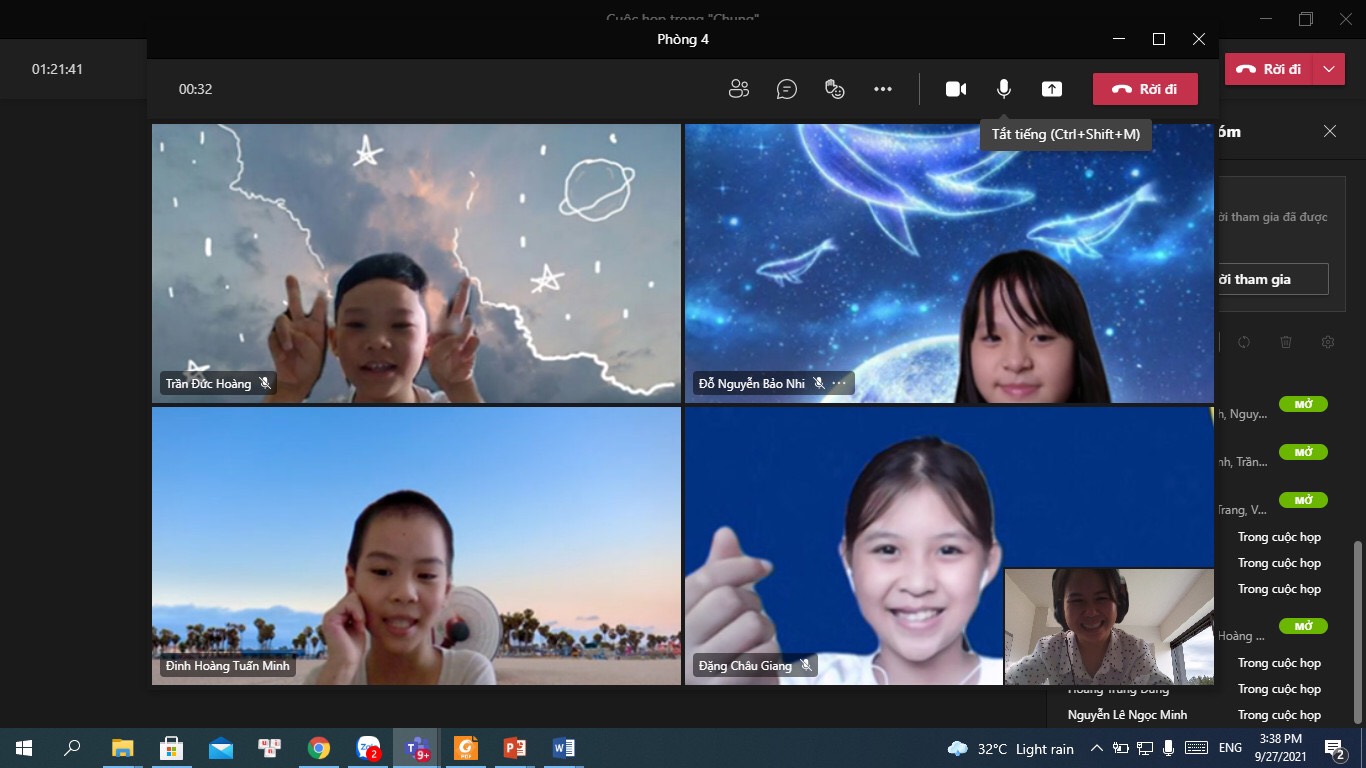Click the trash icon to delete rooms
The width and height of the screenshot is (1366, 768).
point(1286,342)
